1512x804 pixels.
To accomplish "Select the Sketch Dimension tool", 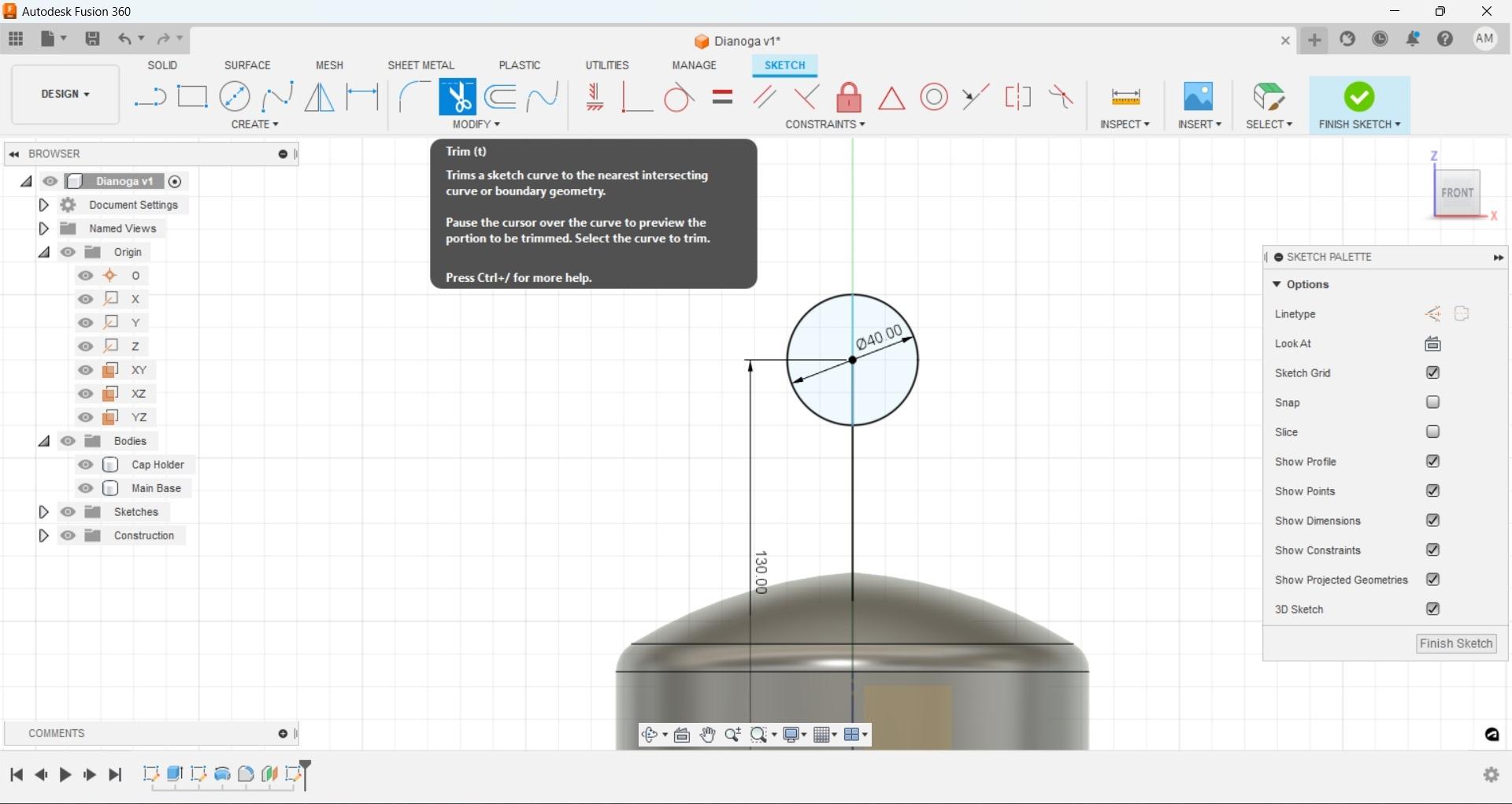I will pyautogui.click(x=362, y=97).
